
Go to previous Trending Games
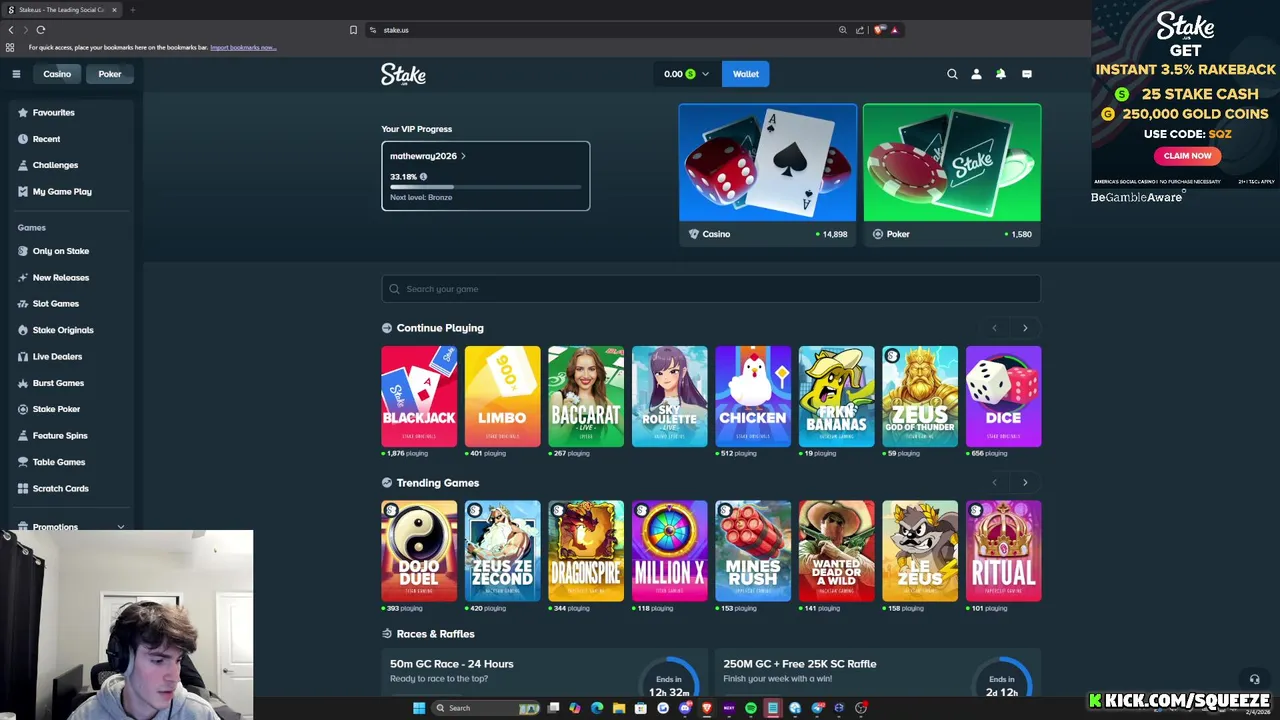pos(994,483)
